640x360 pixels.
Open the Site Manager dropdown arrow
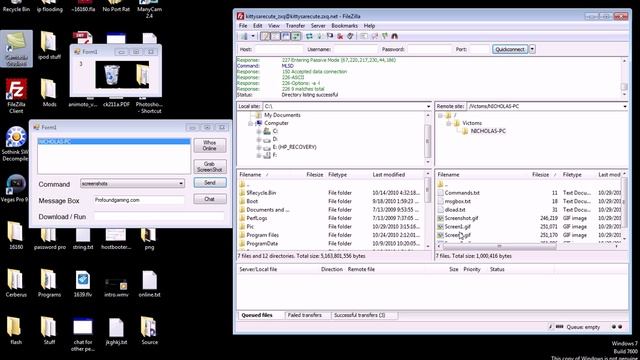(253, 36)
